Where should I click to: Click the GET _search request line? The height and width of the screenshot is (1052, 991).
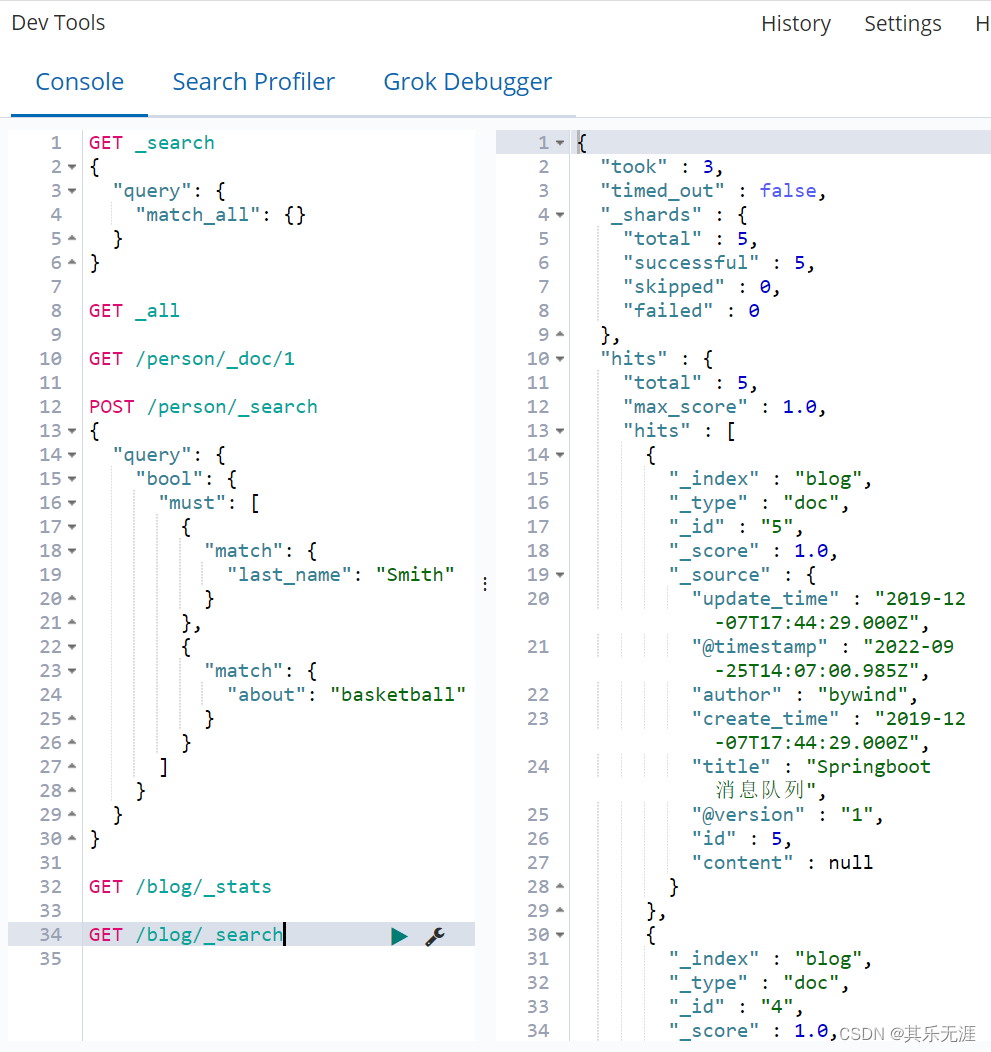click(x=152, y=143)
